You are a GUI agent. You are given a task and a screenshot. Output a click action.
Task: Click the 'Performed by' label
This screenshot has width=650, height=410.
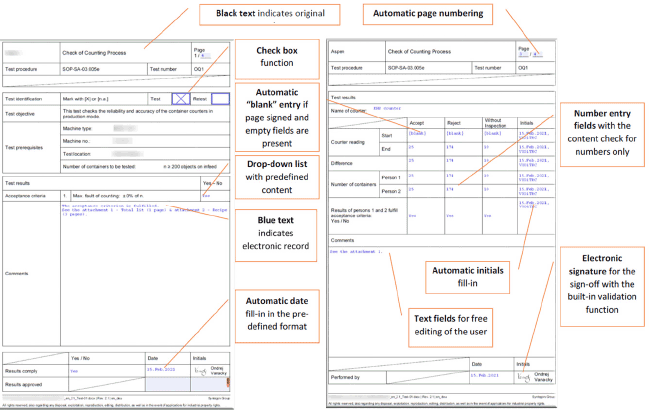[345, 378]
